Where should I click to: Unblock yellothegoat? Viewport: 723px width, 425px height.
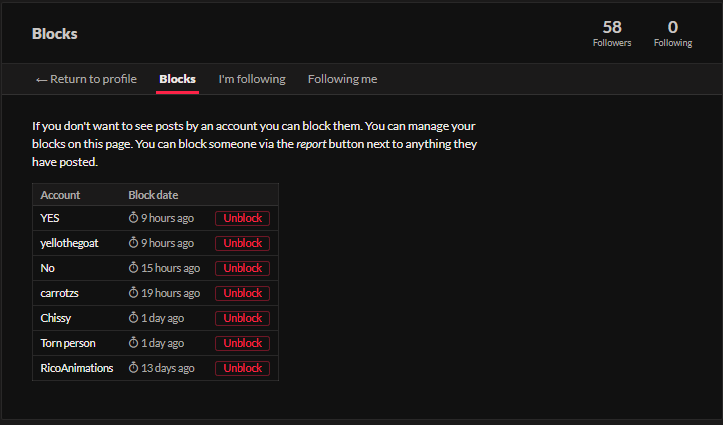pos(242,243)
